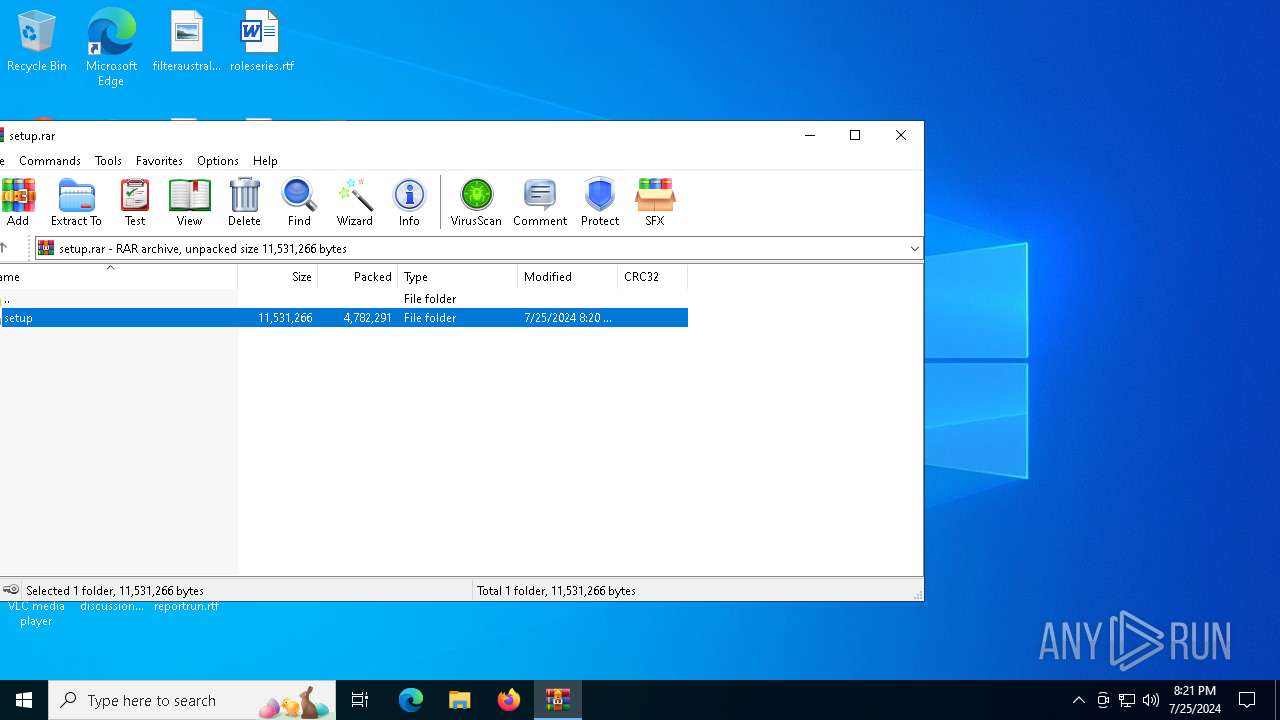The width and height of the screenshot is (1280, 720).
Task: Open Task View on taskbar
Action: point(360,700)
